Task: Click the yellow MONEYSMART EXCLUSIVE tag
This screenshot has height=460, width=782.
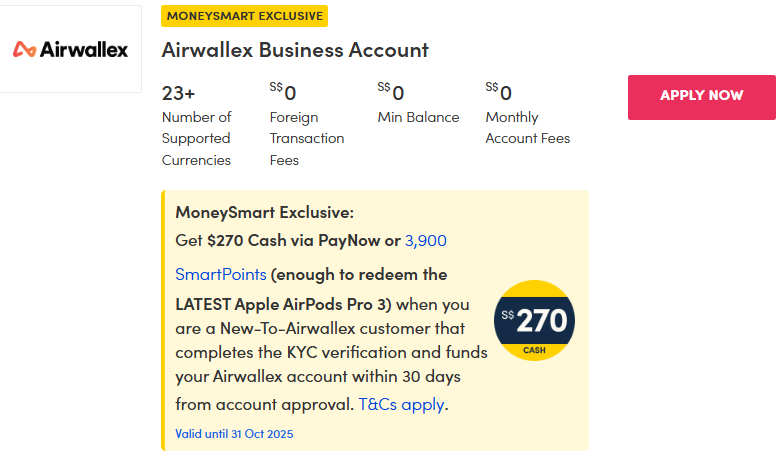Action: pyautogui.click(x=244, y=16)
